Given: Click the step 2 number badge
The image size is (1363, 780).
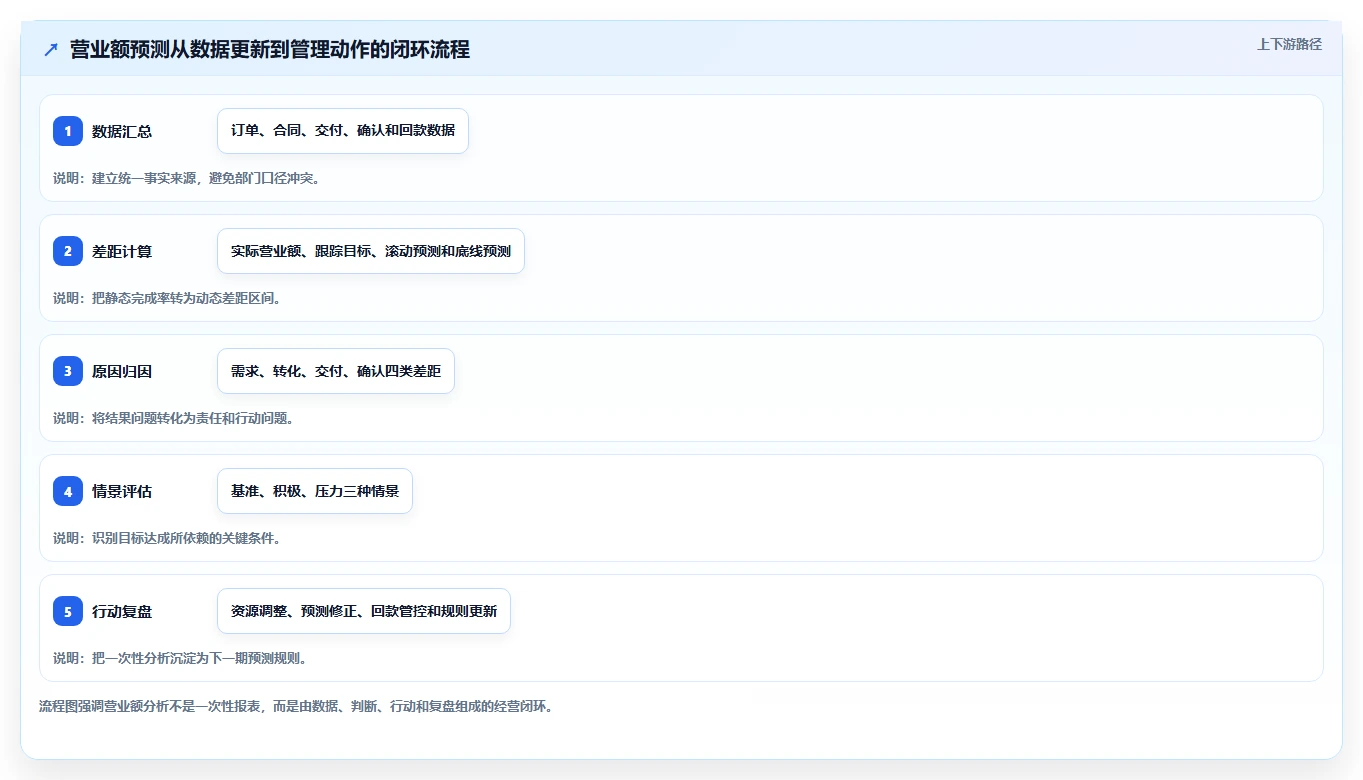Looking at the screenshot, I should (x=68, y=251).
